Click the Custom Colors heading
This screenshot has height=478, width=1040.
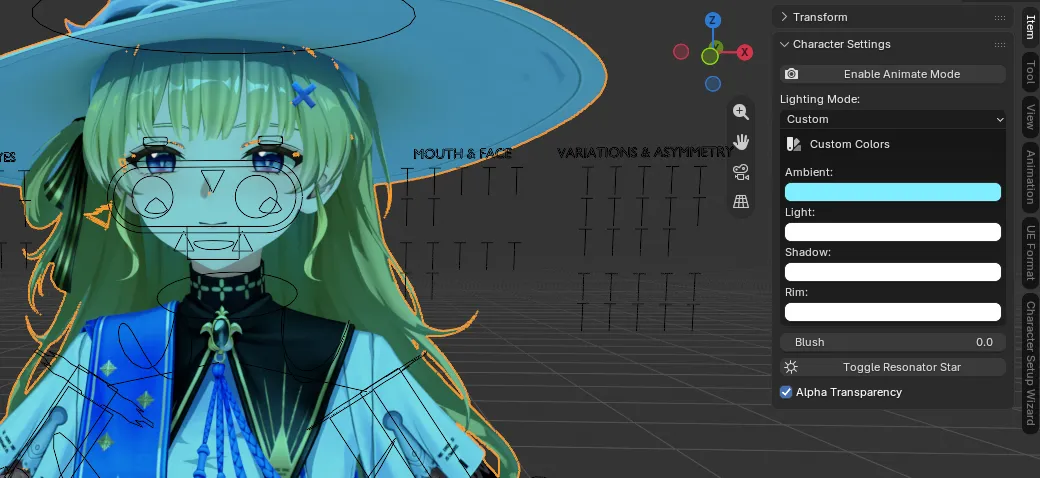pyautogui.click(x=850, y=144)
